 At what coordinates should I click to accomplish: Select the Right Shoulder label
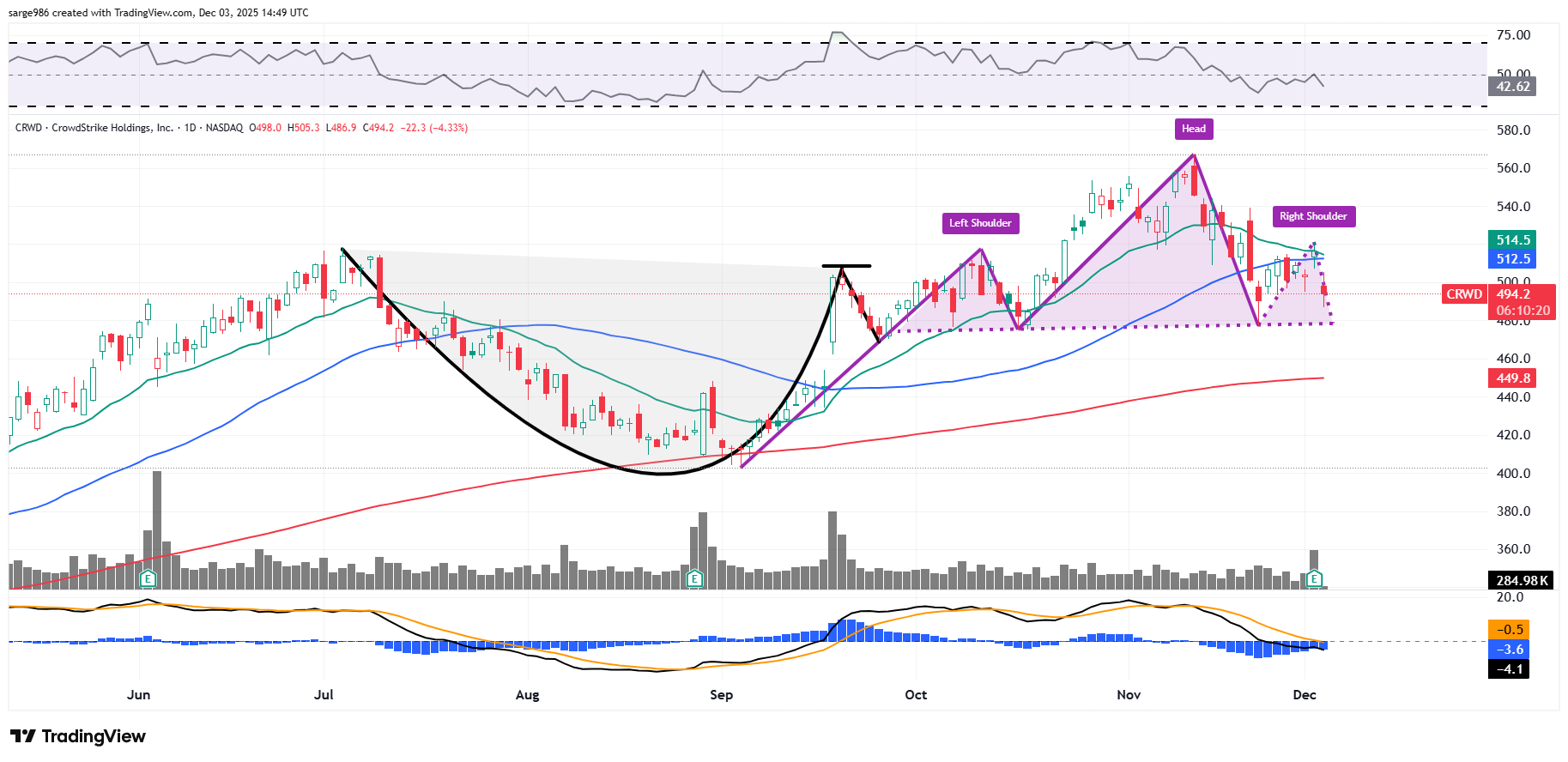1313,216
